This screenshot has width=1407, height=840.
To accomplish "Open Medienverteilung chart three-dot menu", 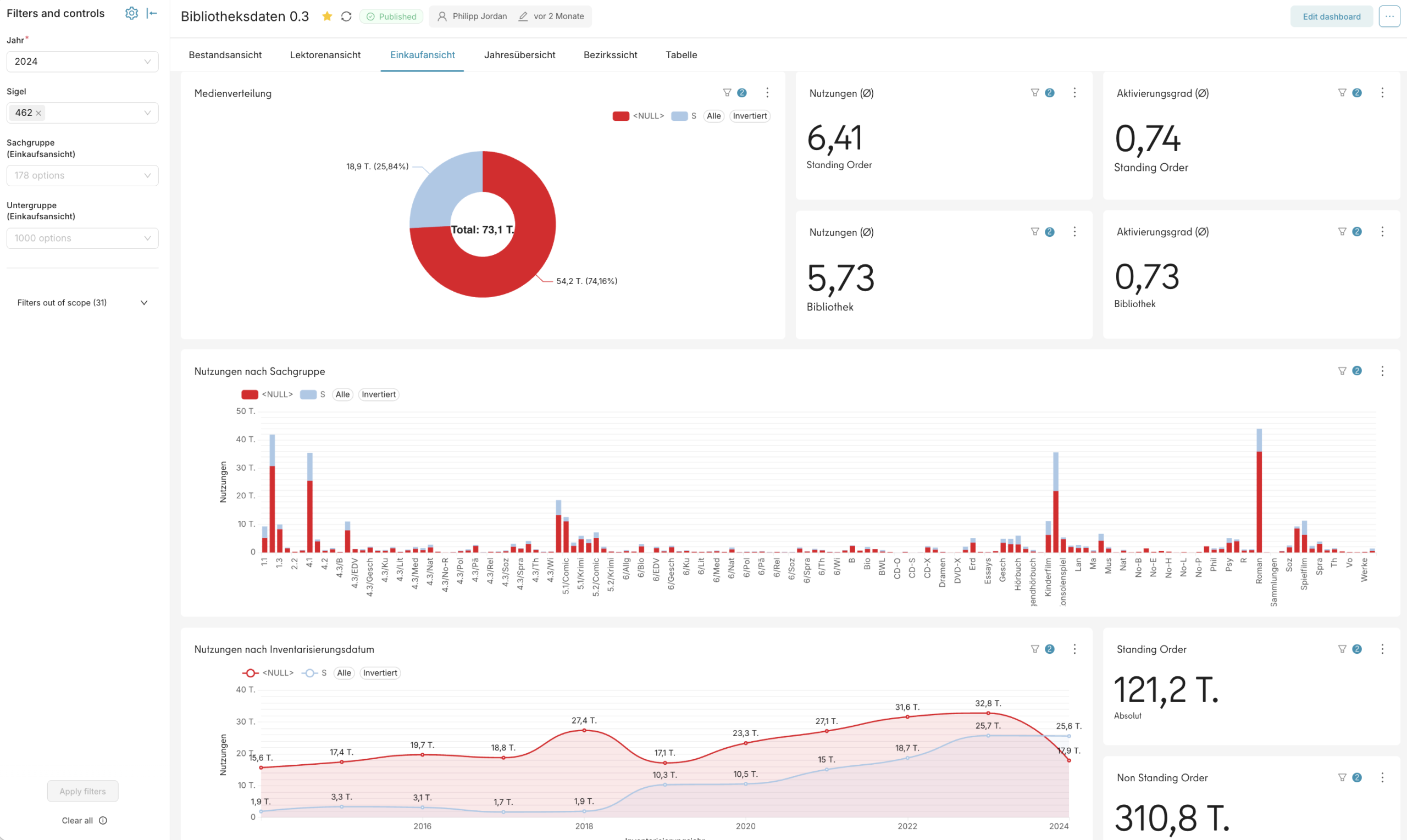I will point(767,93).
